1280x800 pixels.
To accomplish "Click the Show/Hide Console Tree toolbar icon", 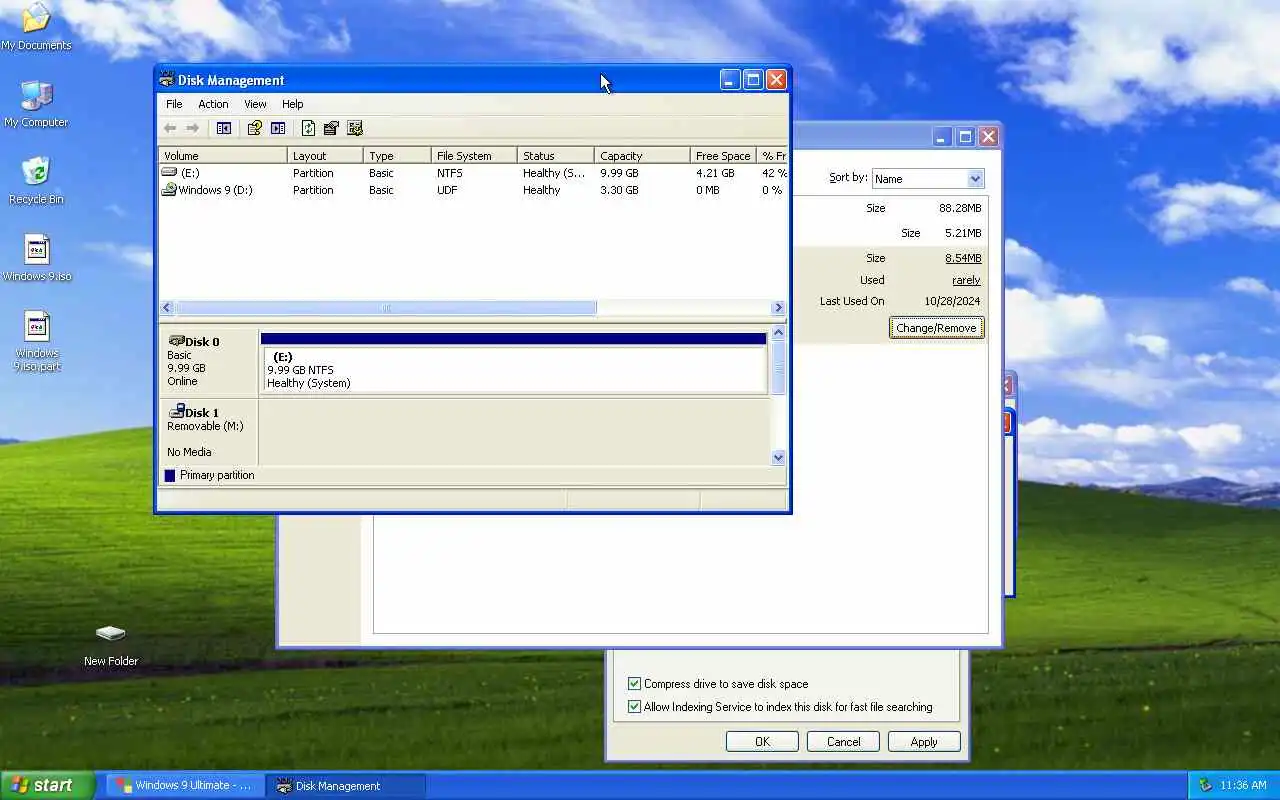I will [224, 128].
